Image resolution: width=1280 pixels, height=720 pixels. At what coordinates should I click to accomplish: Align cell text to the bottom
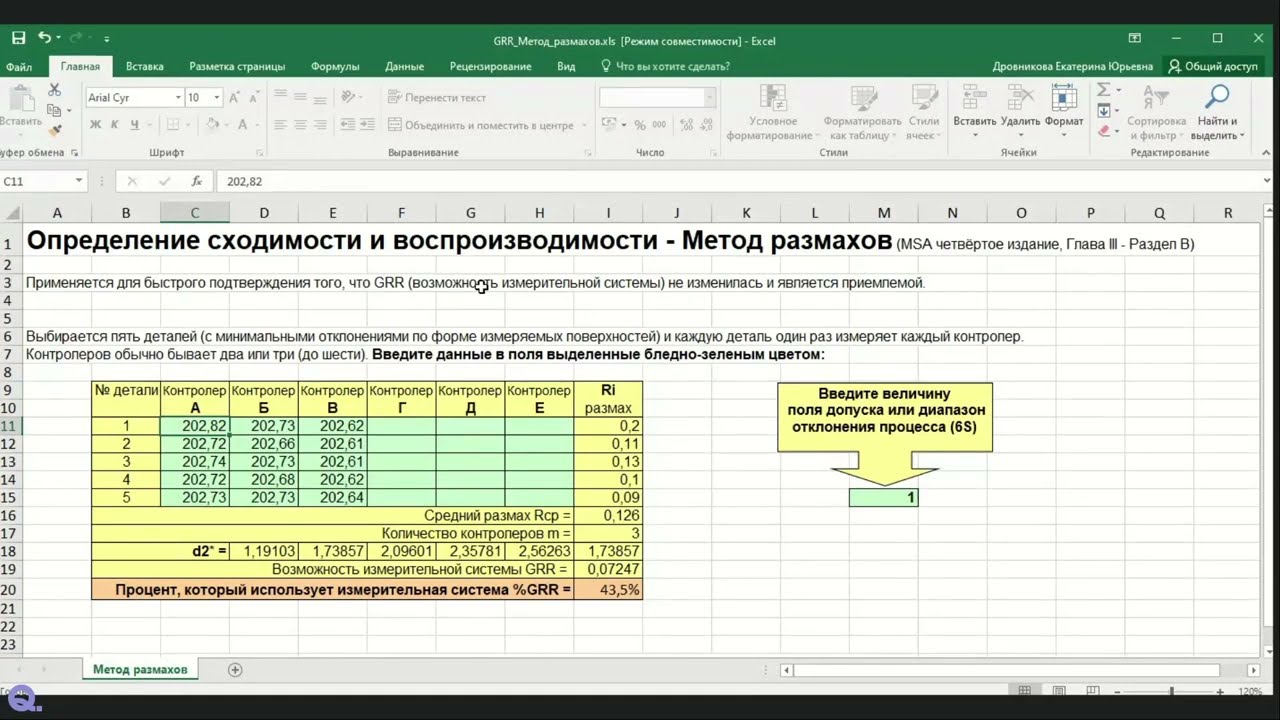coord(319,97)
